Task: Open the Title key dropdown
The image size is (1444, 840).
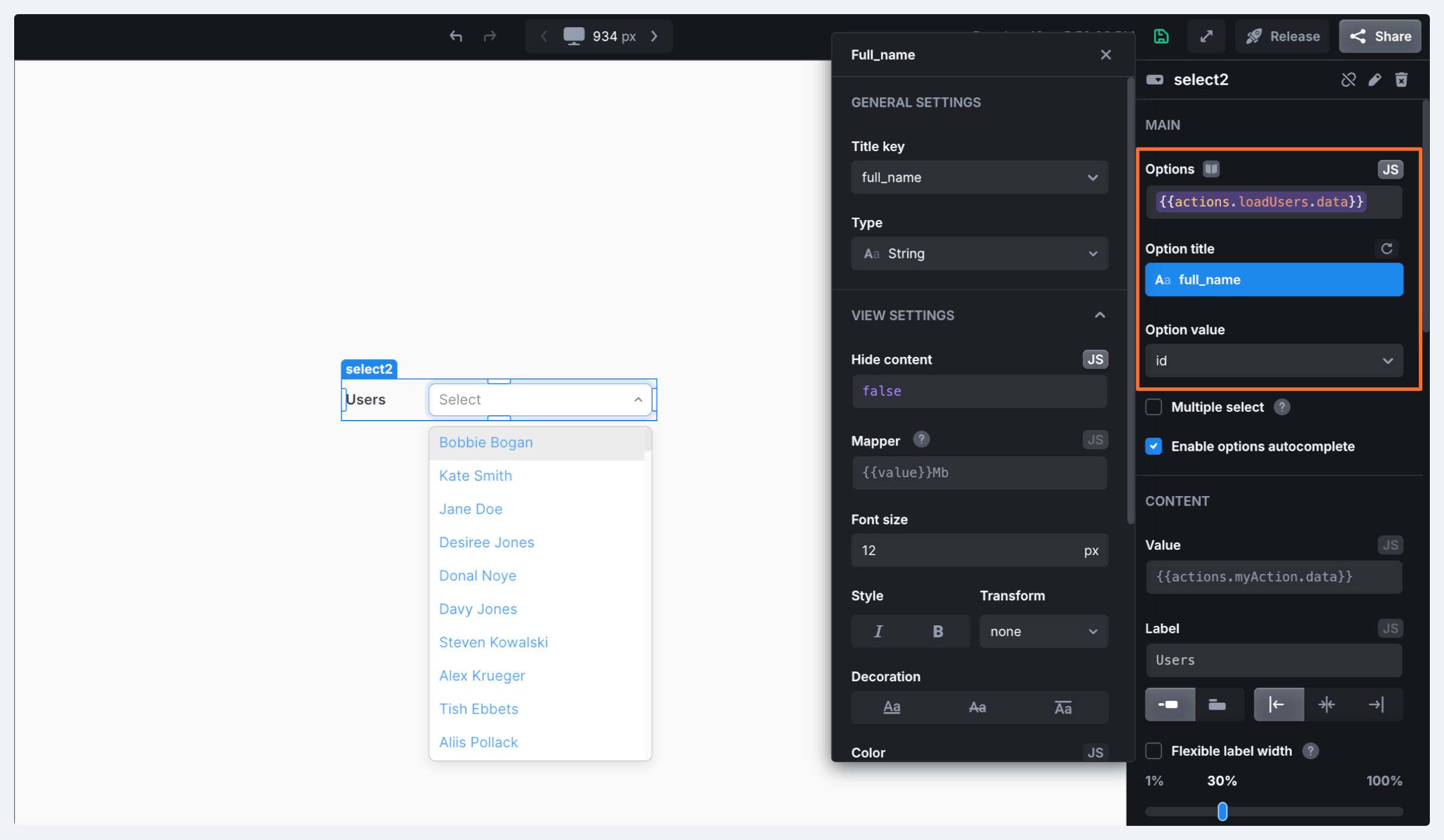Action: [979, 178]
